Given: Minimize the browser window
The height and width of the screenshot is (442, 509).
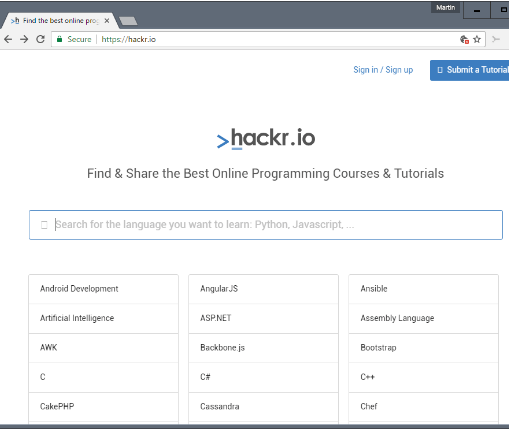Looking at the screenshot, I should (x=477, y=10).
